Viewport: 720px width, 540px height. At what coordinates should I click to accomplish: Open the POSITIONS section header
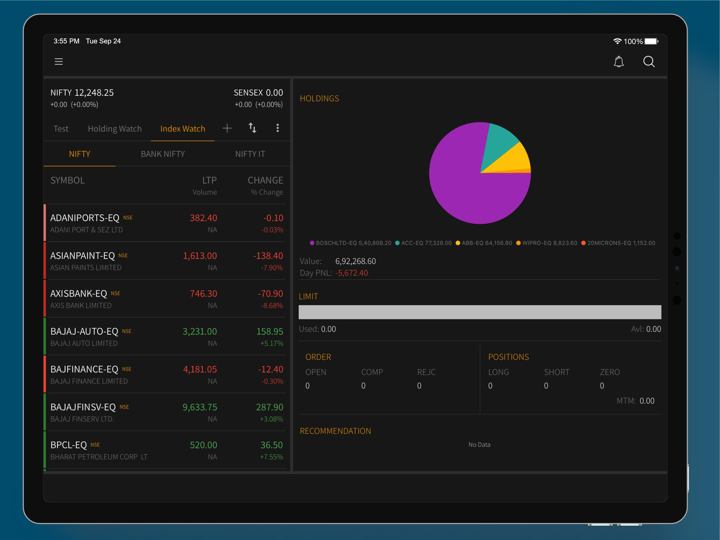508,357
